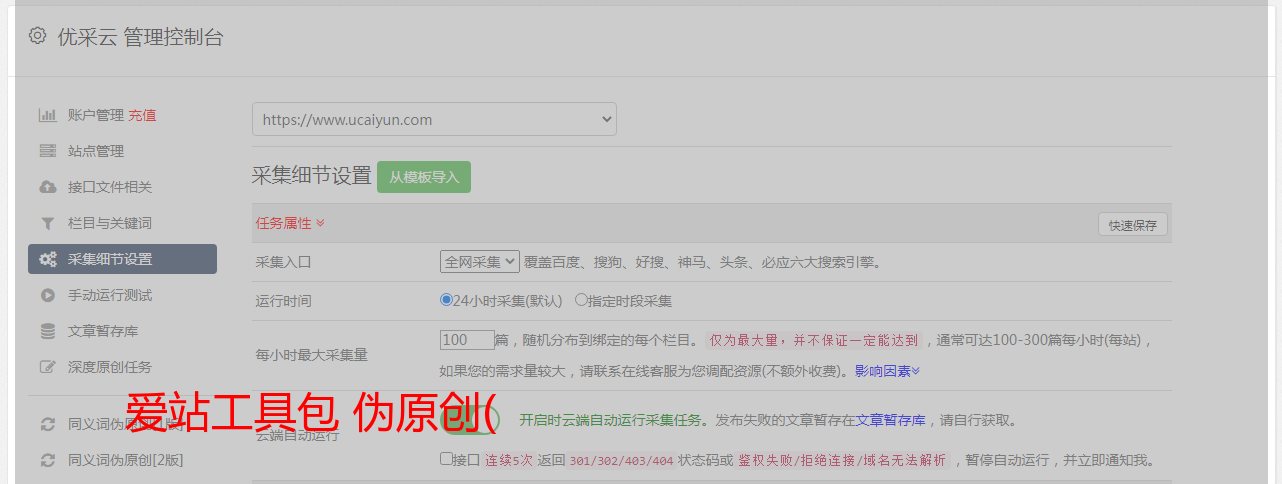The height and width of the screenshot is (484, 1282).
Task: Click the cloud upload icon for 接口文件相关
Action: [47, 187]
